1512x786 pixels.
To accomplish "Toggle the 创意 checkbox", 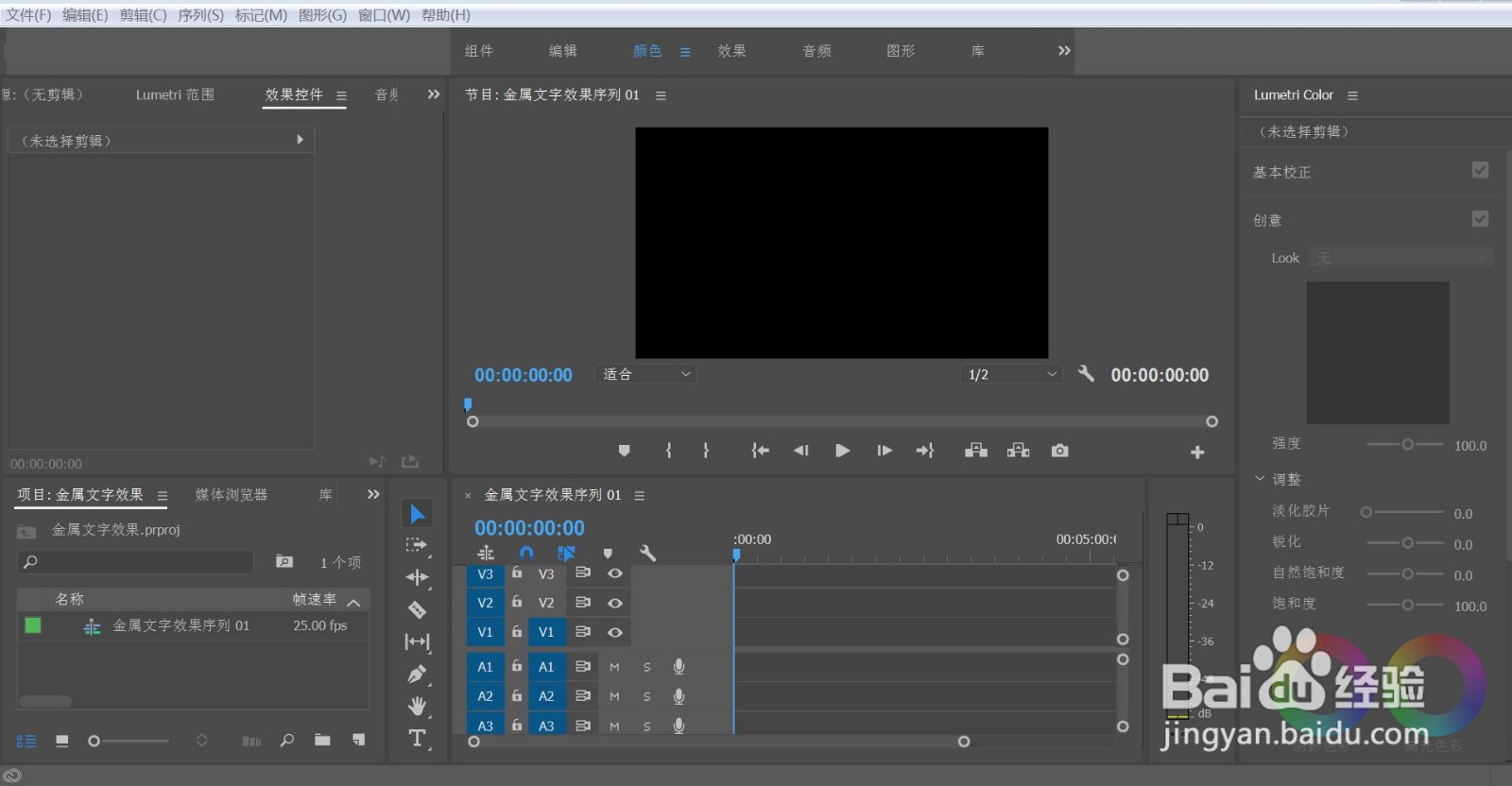I will (1481, 218).
